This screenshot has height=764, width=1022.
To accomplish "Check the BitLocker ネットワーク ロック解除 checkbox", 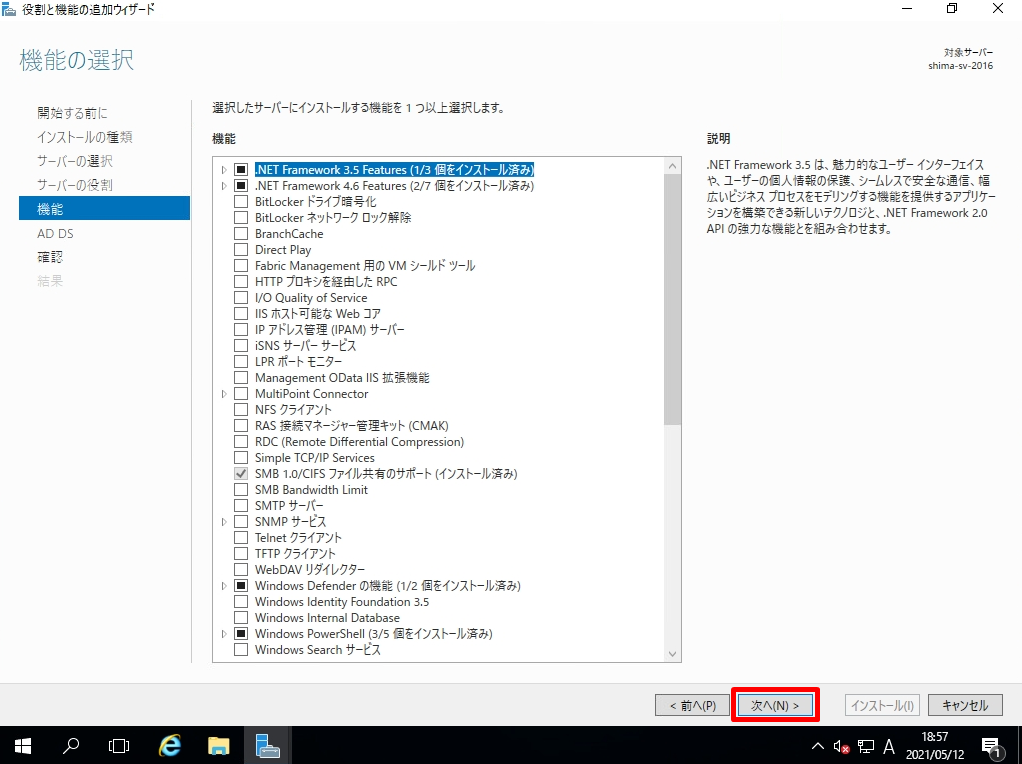I will [x=241, y=218].
